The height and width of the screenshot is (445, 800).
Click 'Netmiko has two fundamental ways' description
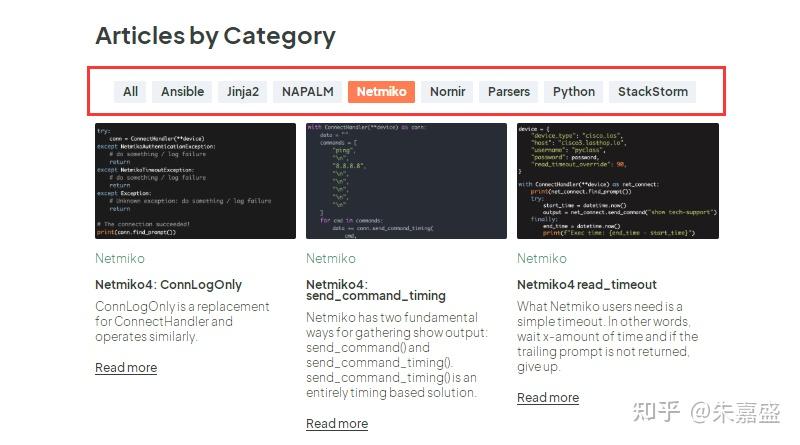coord(397,355)
